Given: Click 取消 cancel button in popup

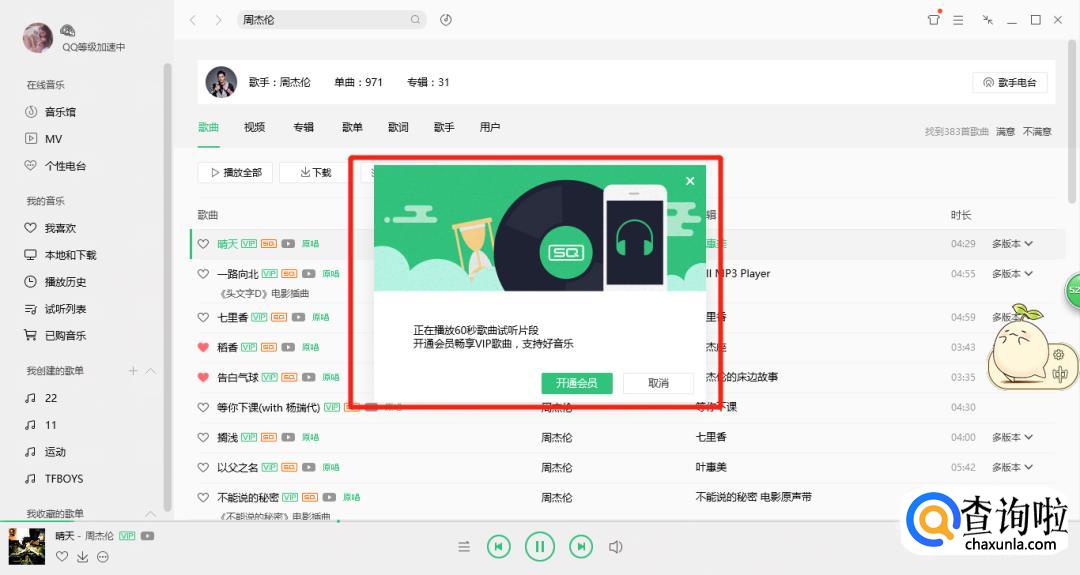Looking at the screenshot, I should (658, 383).
